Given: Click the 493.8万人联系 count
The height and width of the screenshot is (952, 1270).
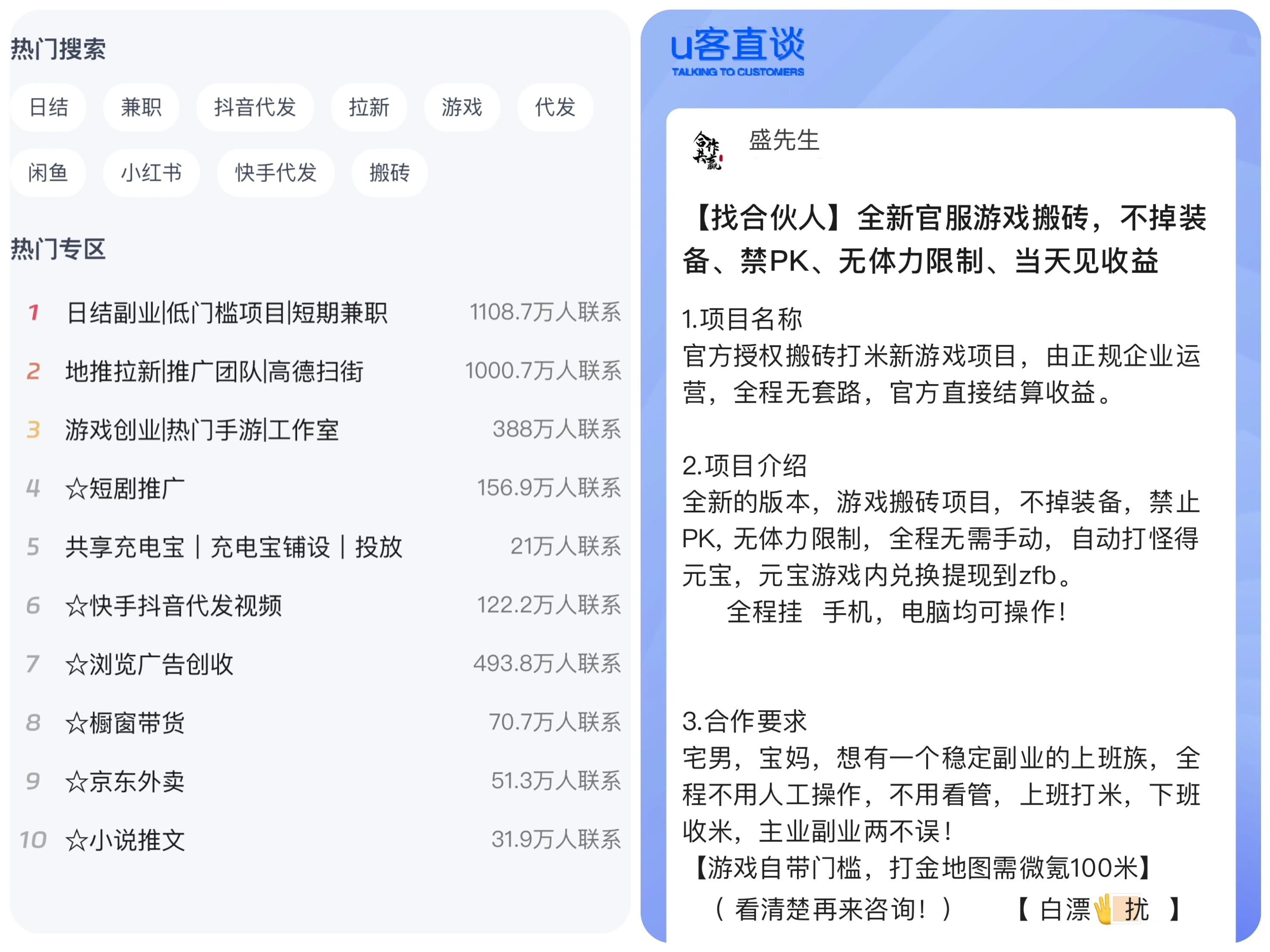Looking at the screenshot, I should (x=547, y=664).
